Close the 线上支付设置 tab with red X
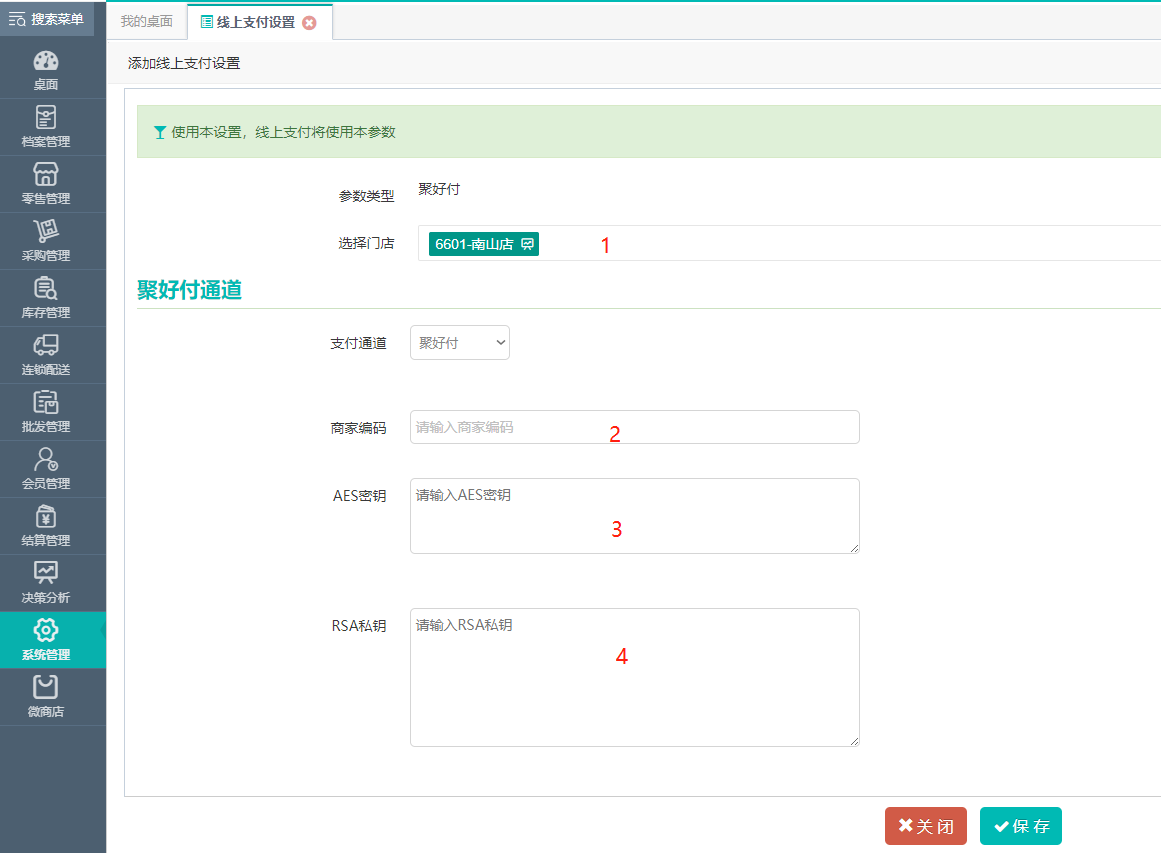The width and height of the screenshot is (1161, 853). pos(310,23)
